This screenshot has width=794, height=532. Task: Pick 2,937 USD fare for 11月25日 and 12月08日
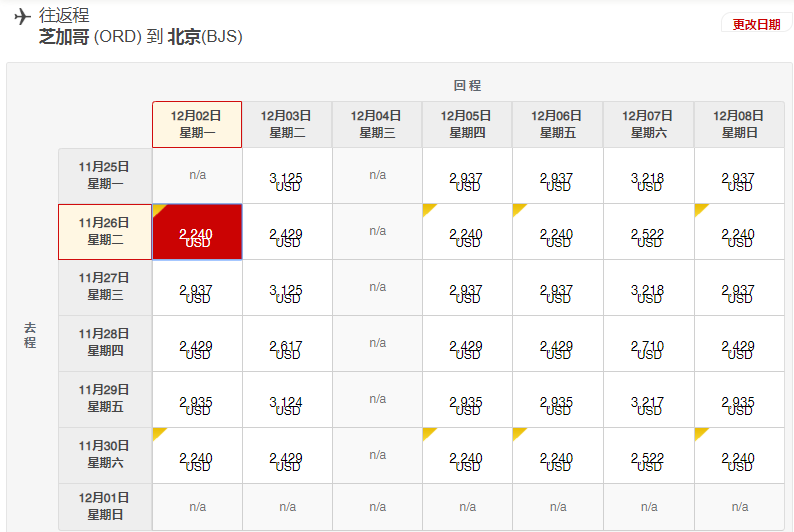(x=739, y=176)
